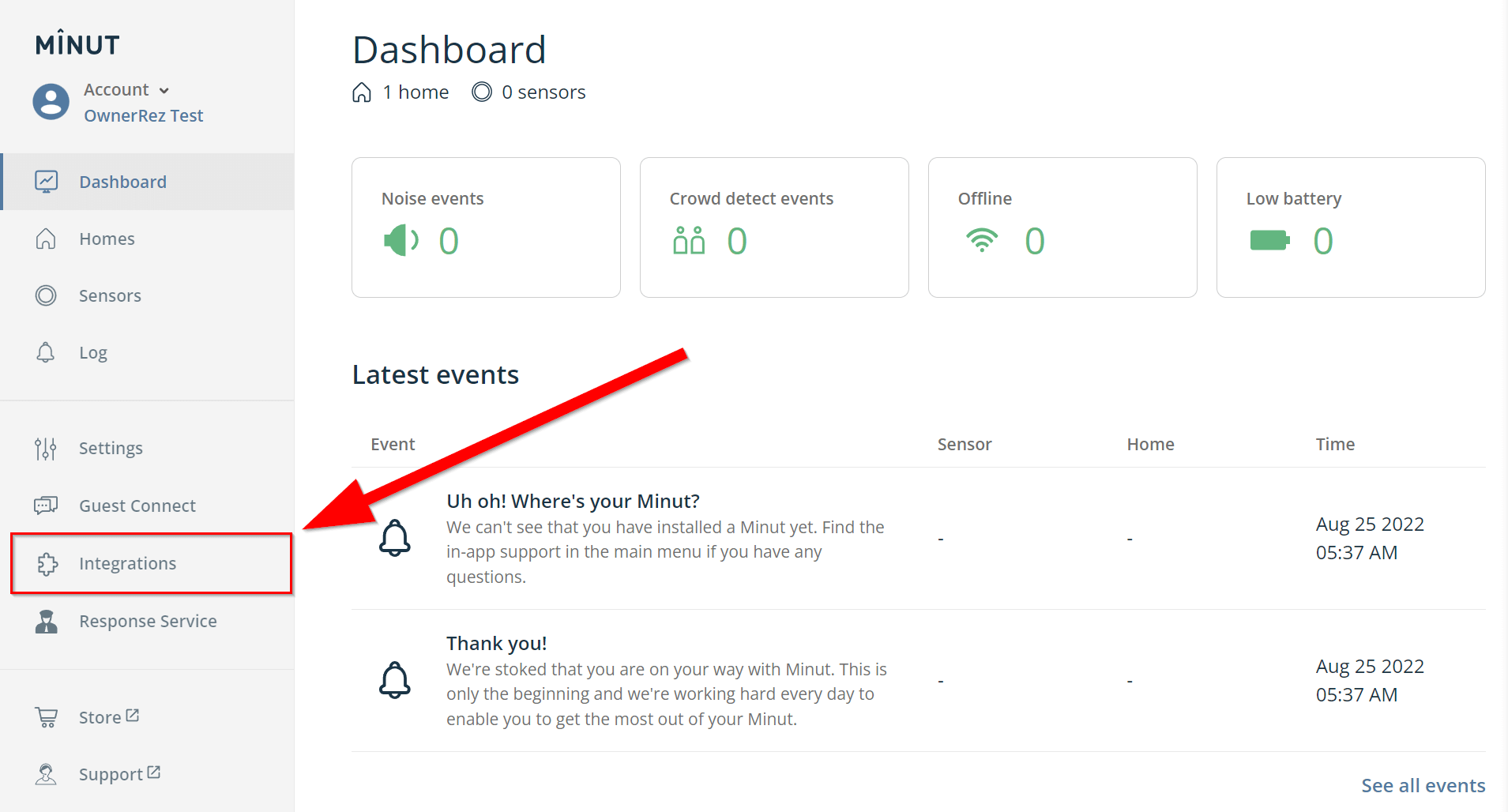Open the 'Thank you!' event title
The image size is (1508, 812).
(x=496, y=643)
